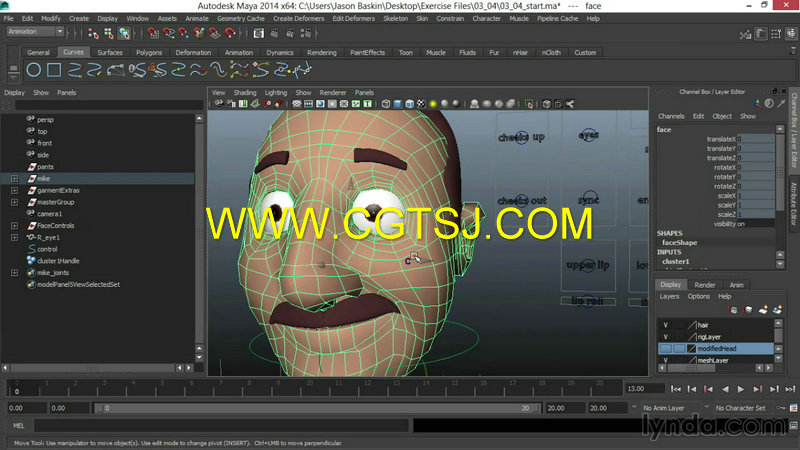Toggle visibility of modifiedHead layer

coord(665,348)
